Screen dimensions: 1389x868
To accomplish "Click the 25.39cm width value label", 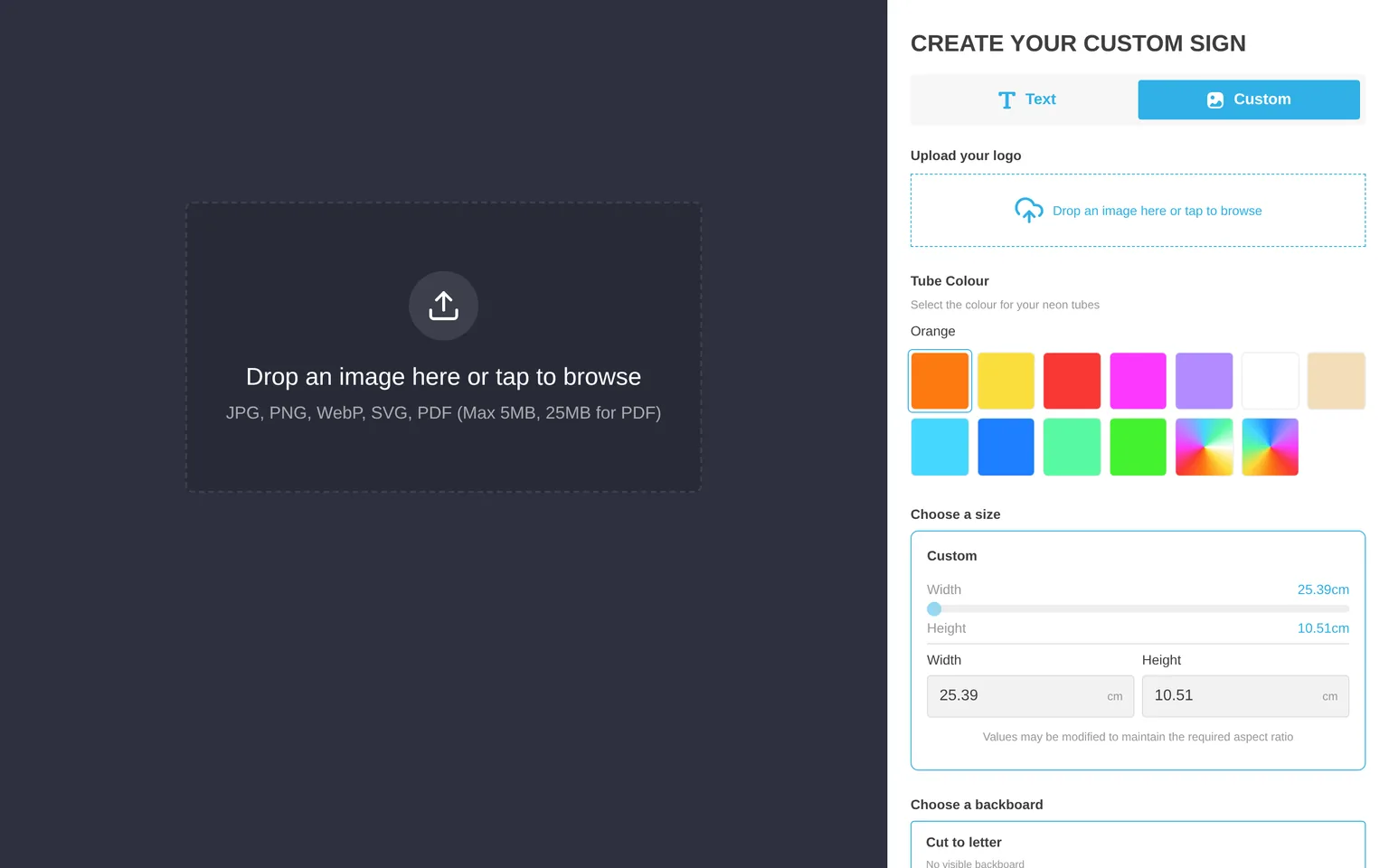I will pyautogui.click(x=1323, y=590).
